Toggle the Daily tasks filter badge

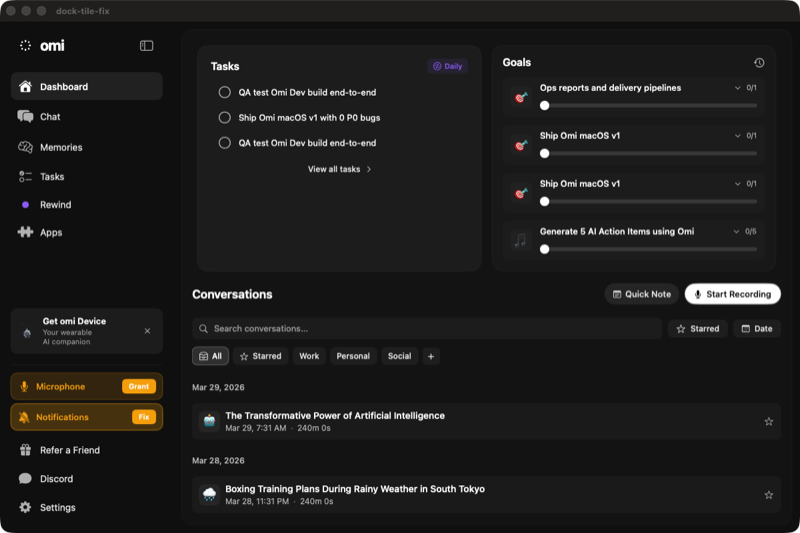(447, 66)
